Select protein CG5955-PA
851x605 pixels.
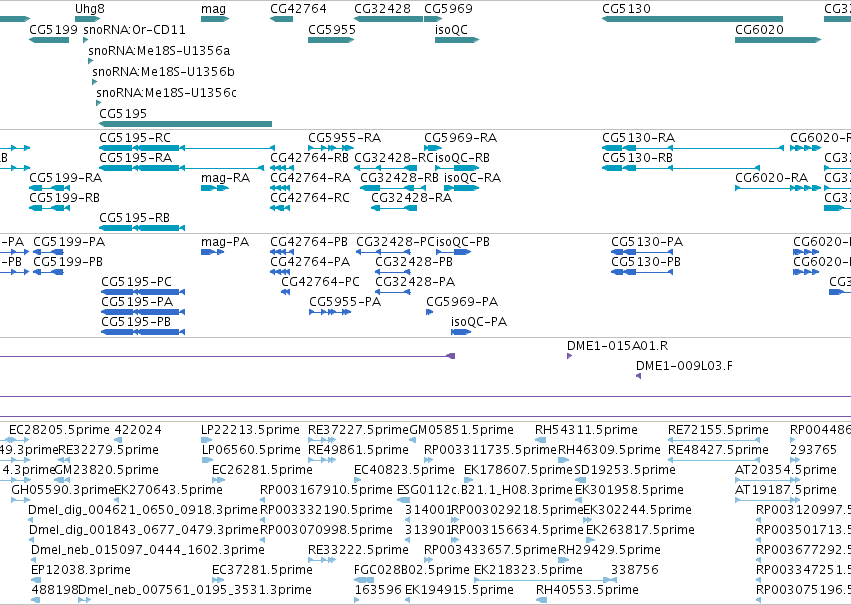(330, 312)
